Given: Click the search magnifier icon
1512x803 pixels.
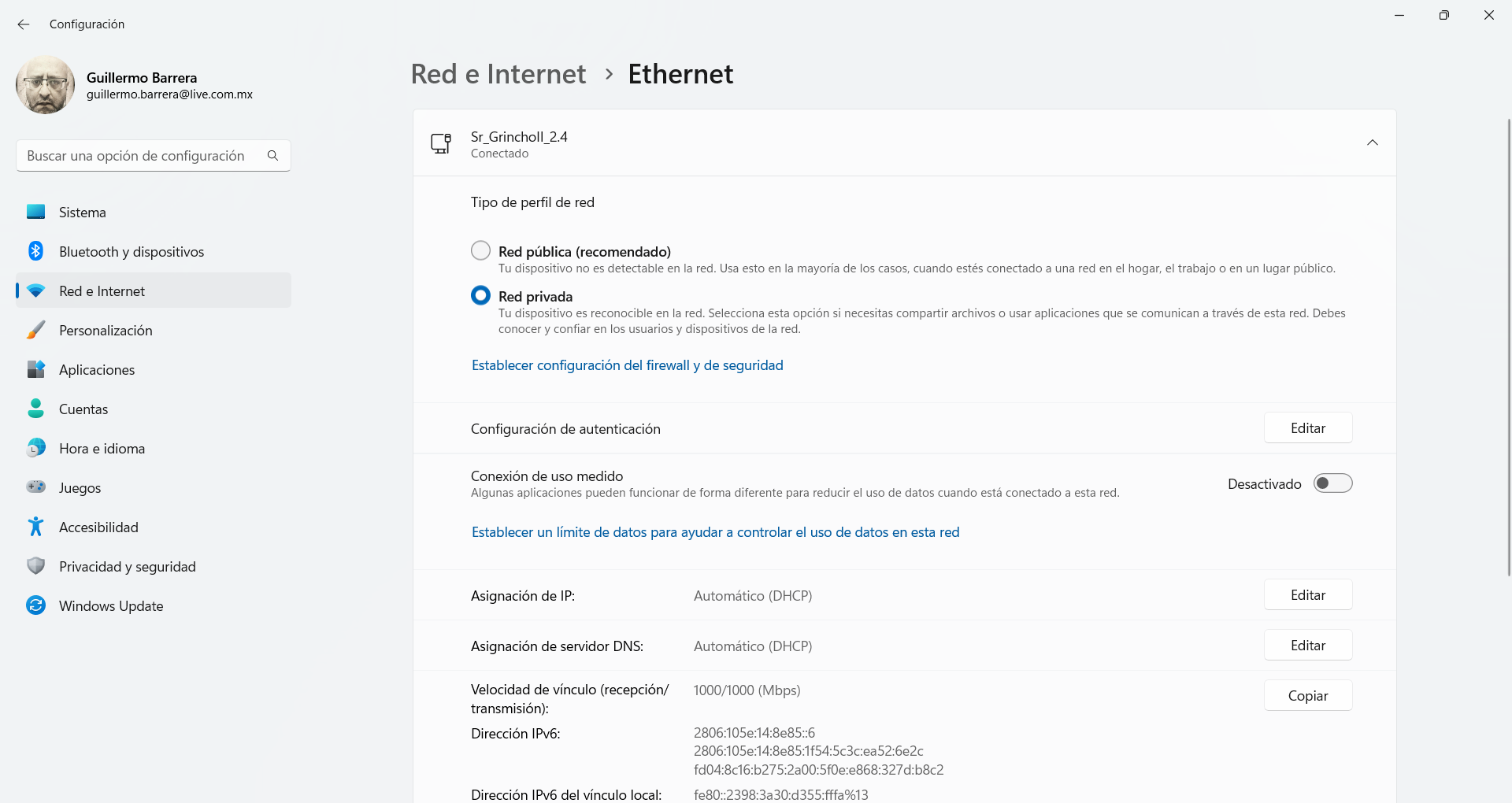Looking at the screenshot, I should 272,156.
